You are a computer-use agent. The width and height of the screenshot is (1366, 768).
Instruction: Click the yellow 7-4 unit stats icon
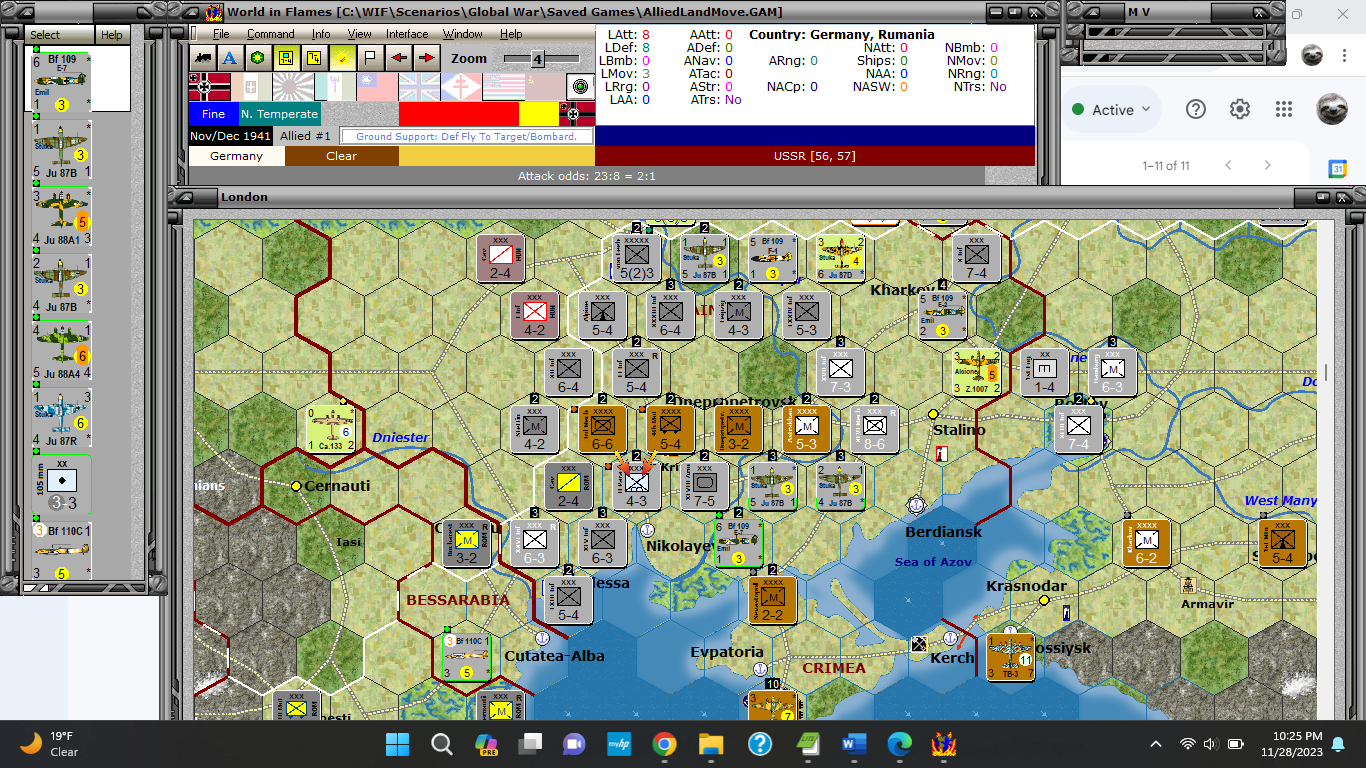tap(315, 58)
